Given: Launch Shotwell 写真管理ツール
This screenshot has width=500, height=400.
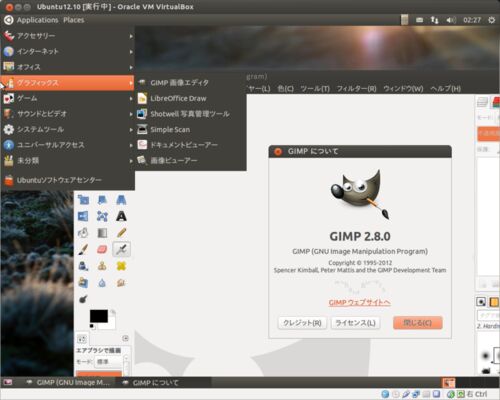Looking at the screenshot, I should 191,114.
